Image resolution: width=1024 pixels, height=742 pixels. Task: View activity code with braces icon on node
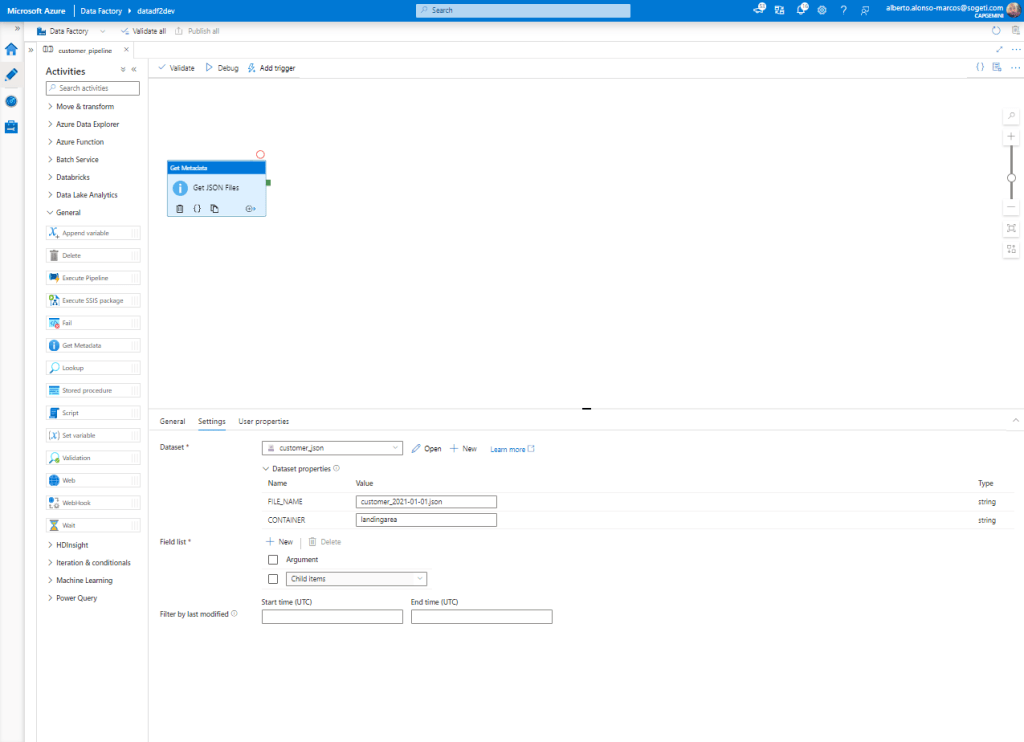197,209
